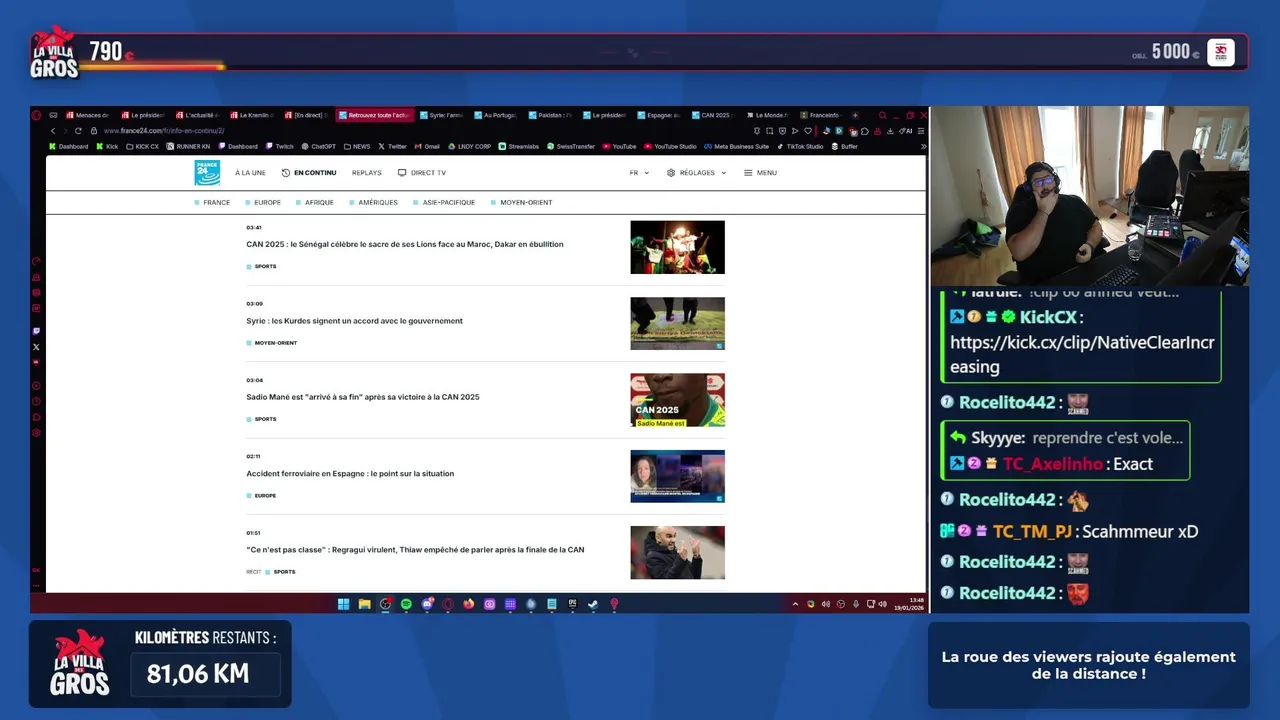Select the Moyen-Orient region in navigation
The image size is (1280, 720).
(522, 203)
